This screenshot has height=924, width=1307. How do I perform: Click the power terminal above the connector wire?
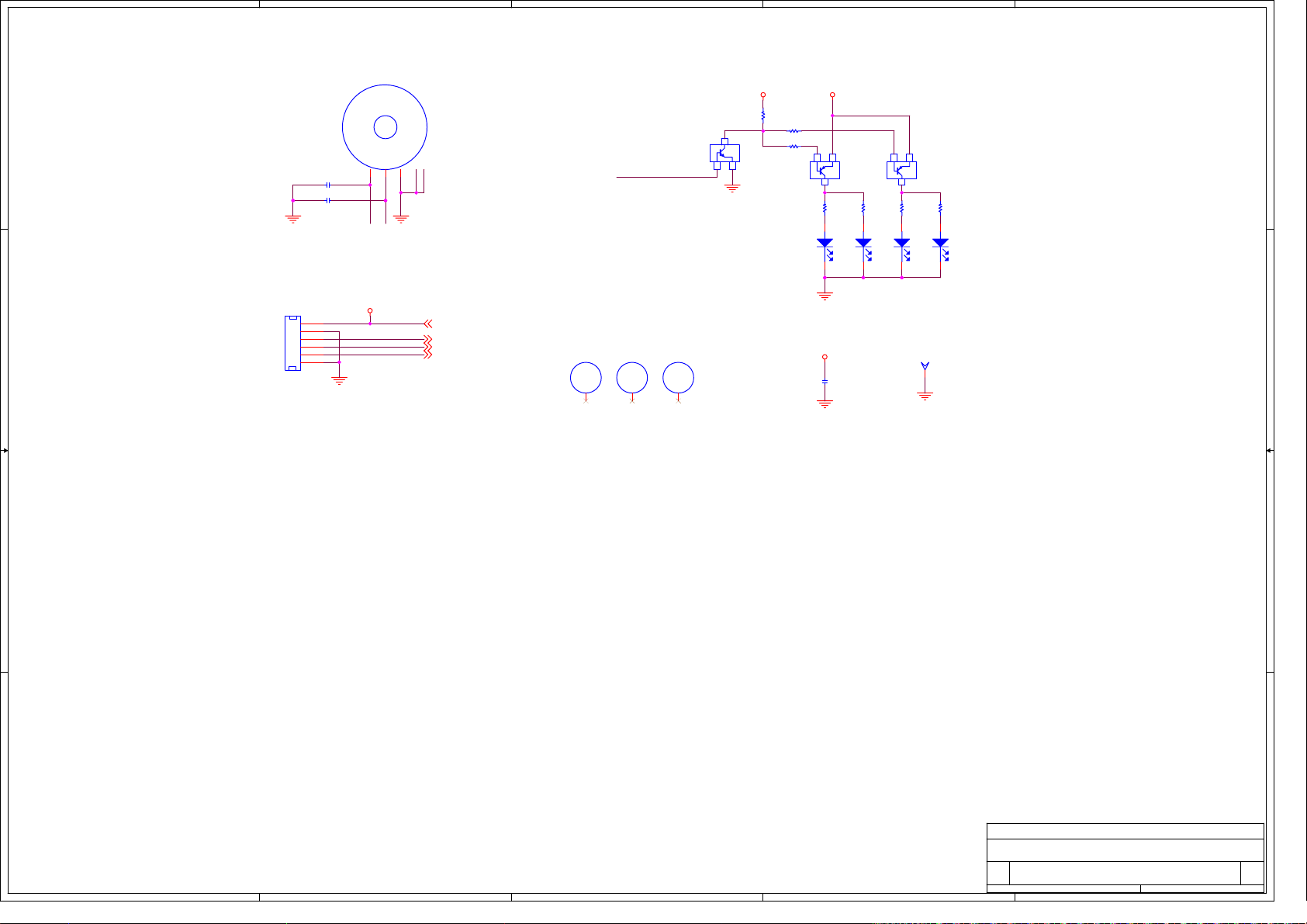pos(370,310)
